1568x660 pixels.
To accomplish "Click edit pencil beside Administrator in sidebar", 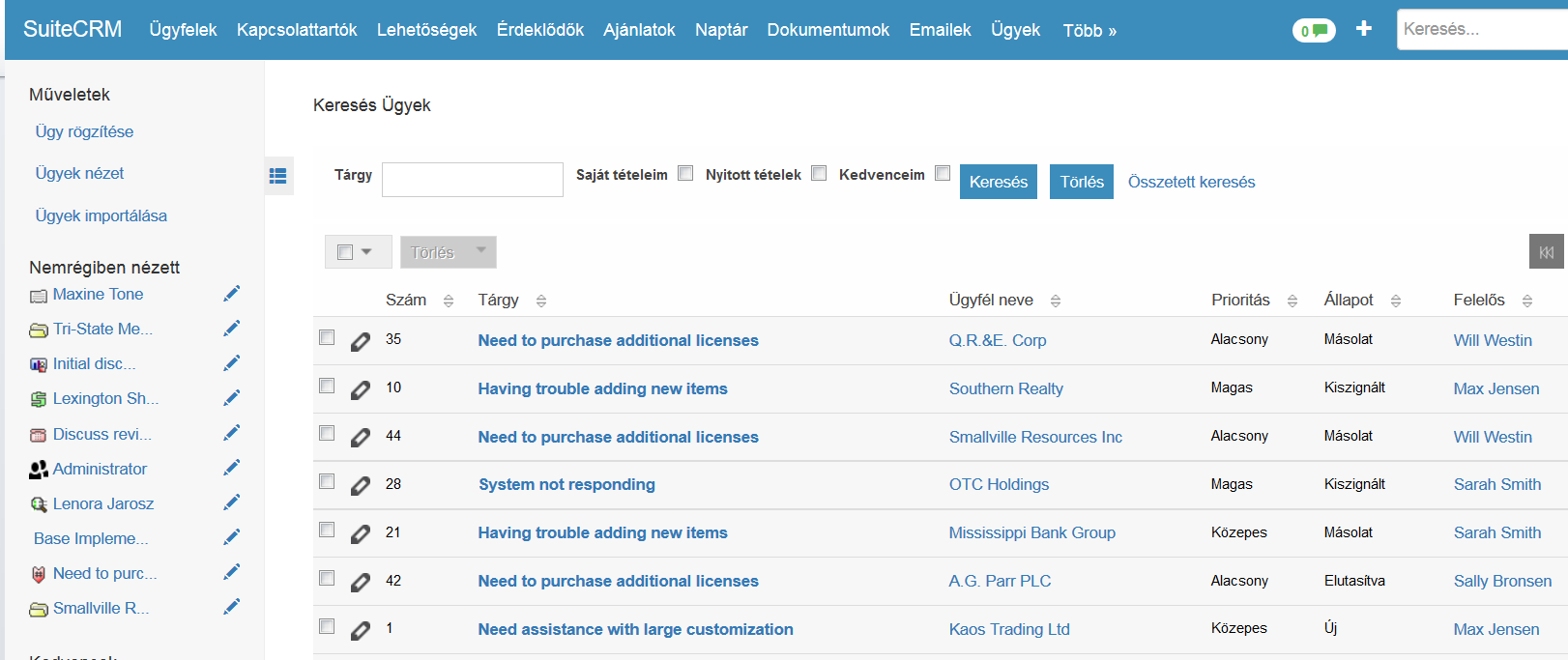I will point(232,469).
